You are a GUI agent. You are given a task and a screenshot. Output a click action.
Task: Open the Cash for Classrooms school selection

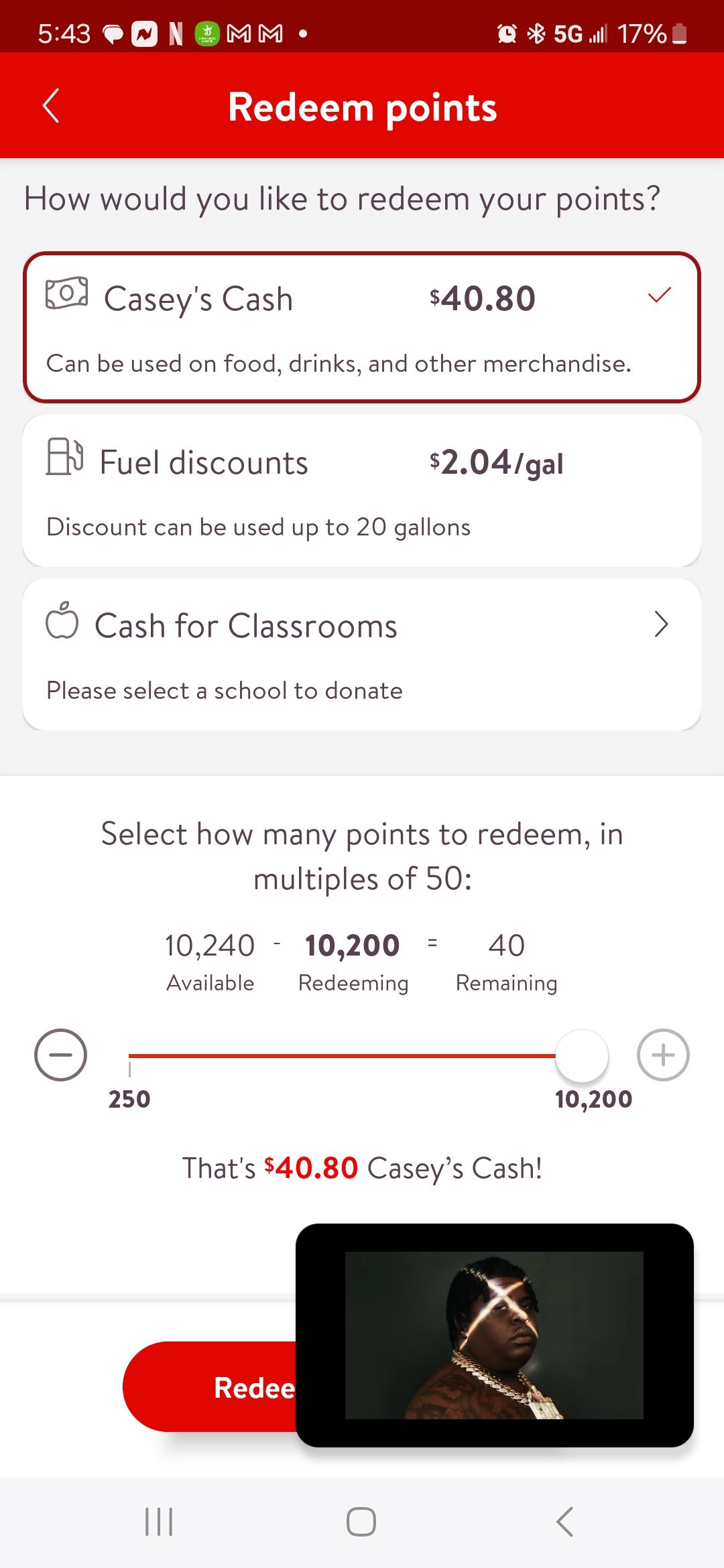pos(362,654)
